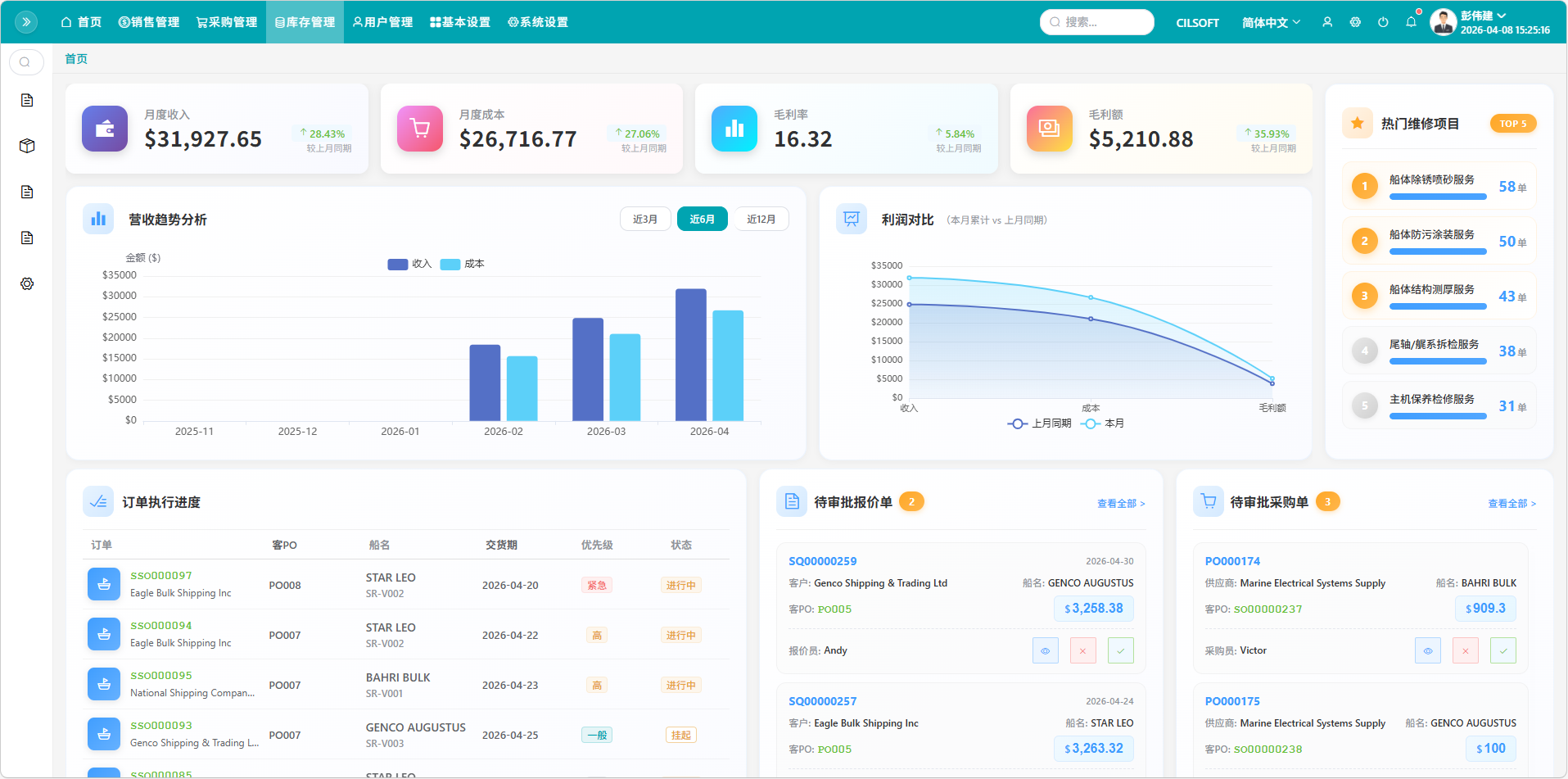
Task: Click 查看全部 link for pending quotations
Action: pyautogui.click(x=1120, y=503)
